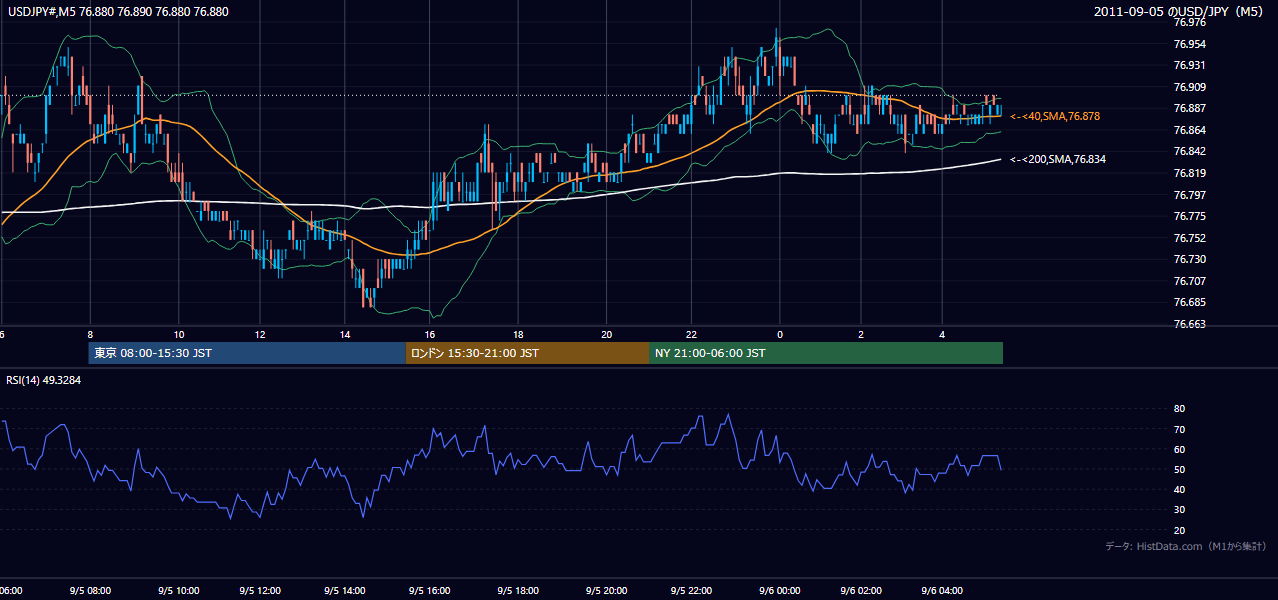Viewport: 1278px width, 600px height.
Task: Select the 2011-09-05 のUSD/JPY（M5） header label
Action: (1179, 11)
